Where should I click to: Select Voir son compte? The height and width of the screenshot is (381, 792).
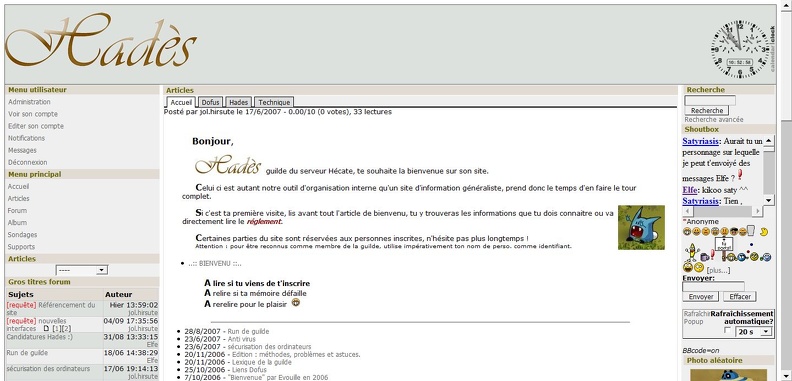(33, 114)
